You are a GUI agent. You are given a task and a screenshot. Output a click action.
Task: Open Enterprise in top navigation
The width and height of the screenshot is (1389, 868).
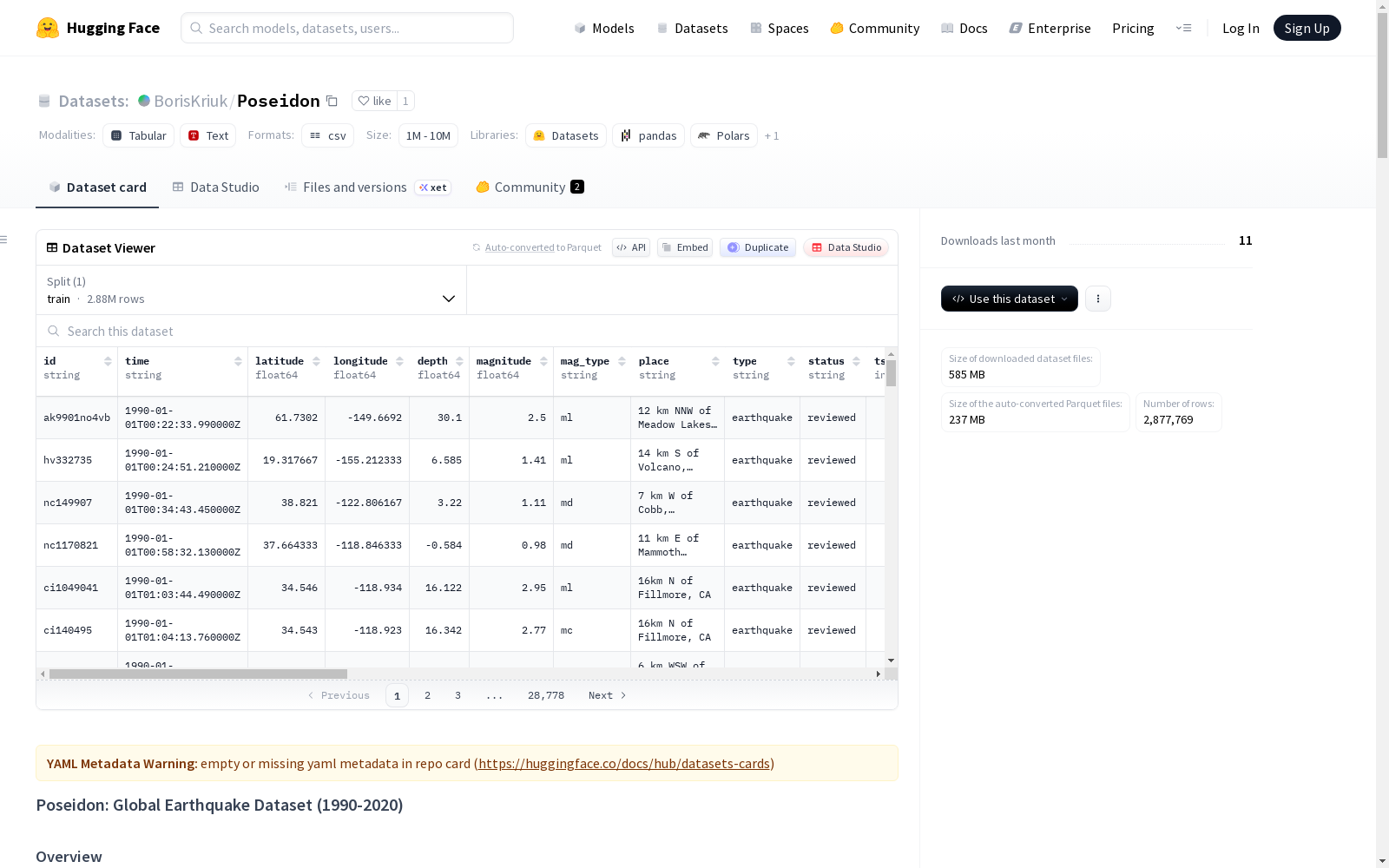[x=1050, y=28]
